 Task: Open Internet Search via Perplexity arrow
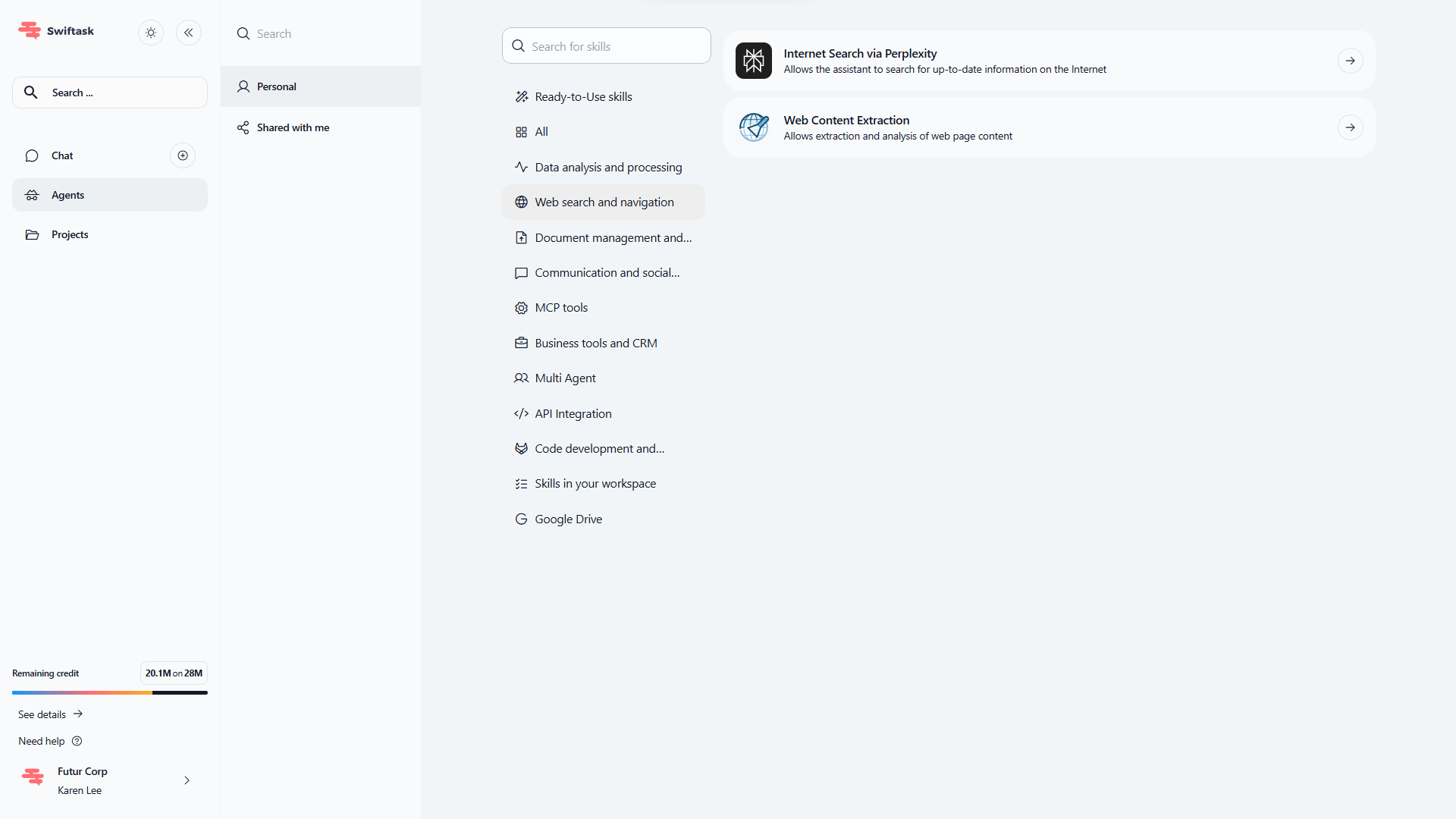(x=1350, y=61)
